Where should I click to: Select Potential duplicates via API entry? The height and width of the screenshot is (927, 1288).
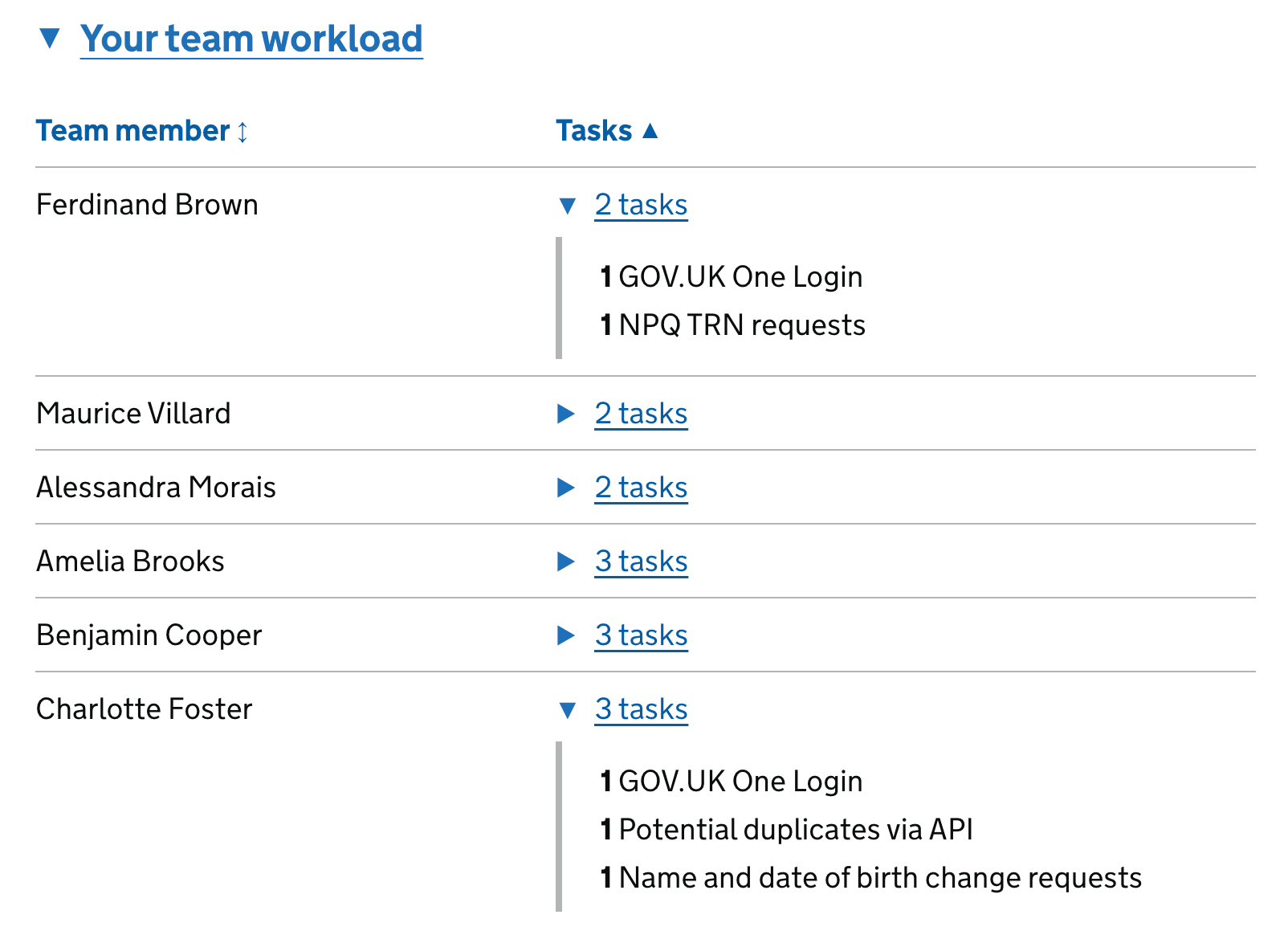click(x=786, y=829)
